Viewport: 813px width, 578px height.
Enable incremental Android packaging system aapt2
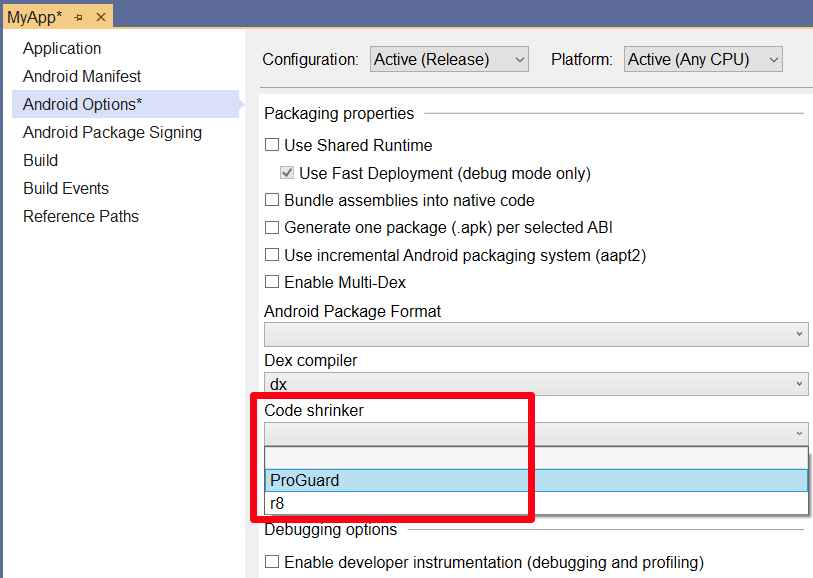[x=271, y=255]
